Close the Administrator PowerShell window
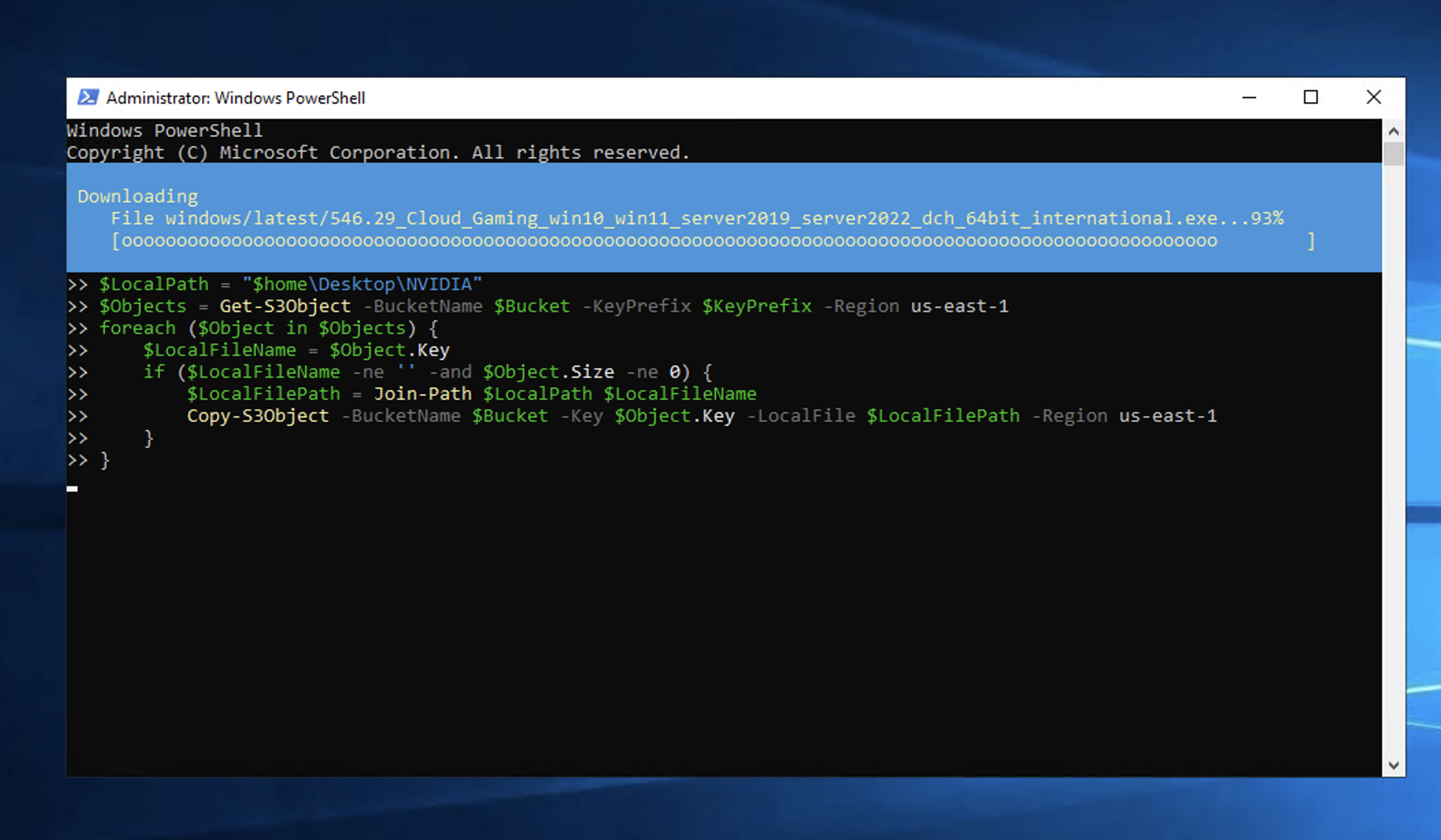 [x=1373, y=97]
